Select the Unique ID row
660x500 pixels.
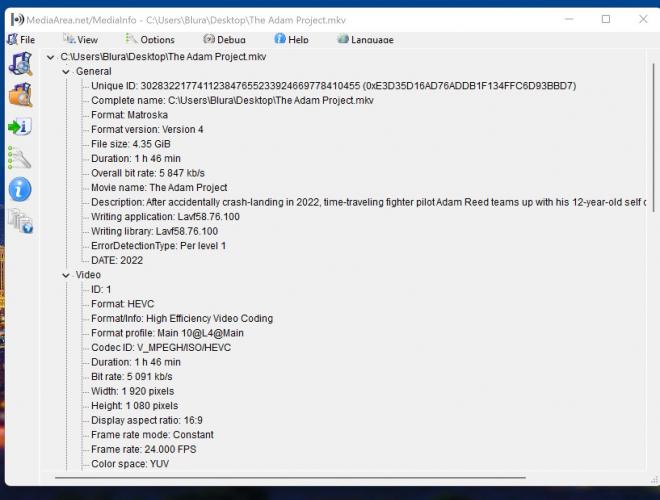[x=333, y=86]
